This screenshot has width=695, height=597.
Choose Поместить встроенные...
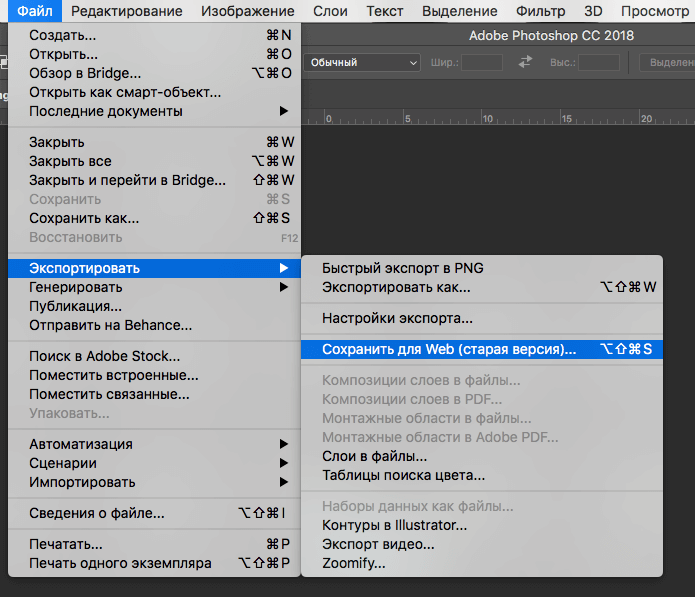click(x=154, y=375)
